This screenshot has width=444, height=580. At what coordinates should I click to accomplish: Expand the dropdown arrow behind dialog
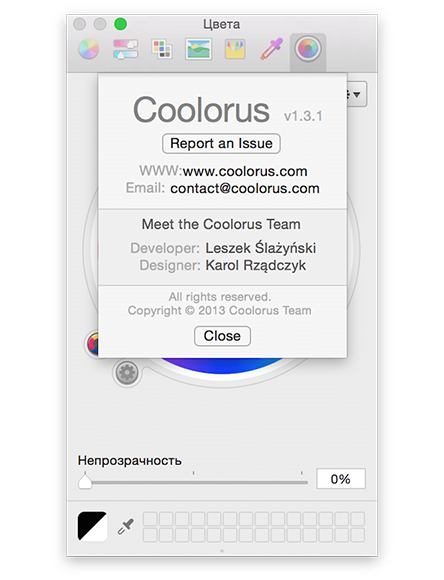click(357, 94)
